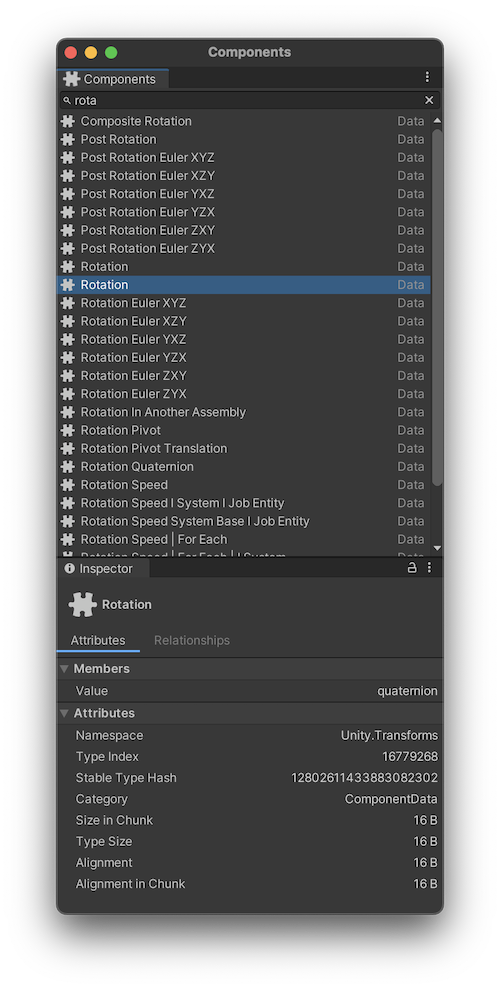
Task: Open the Inspector panel's more options menu
Action: pos(429,568)
